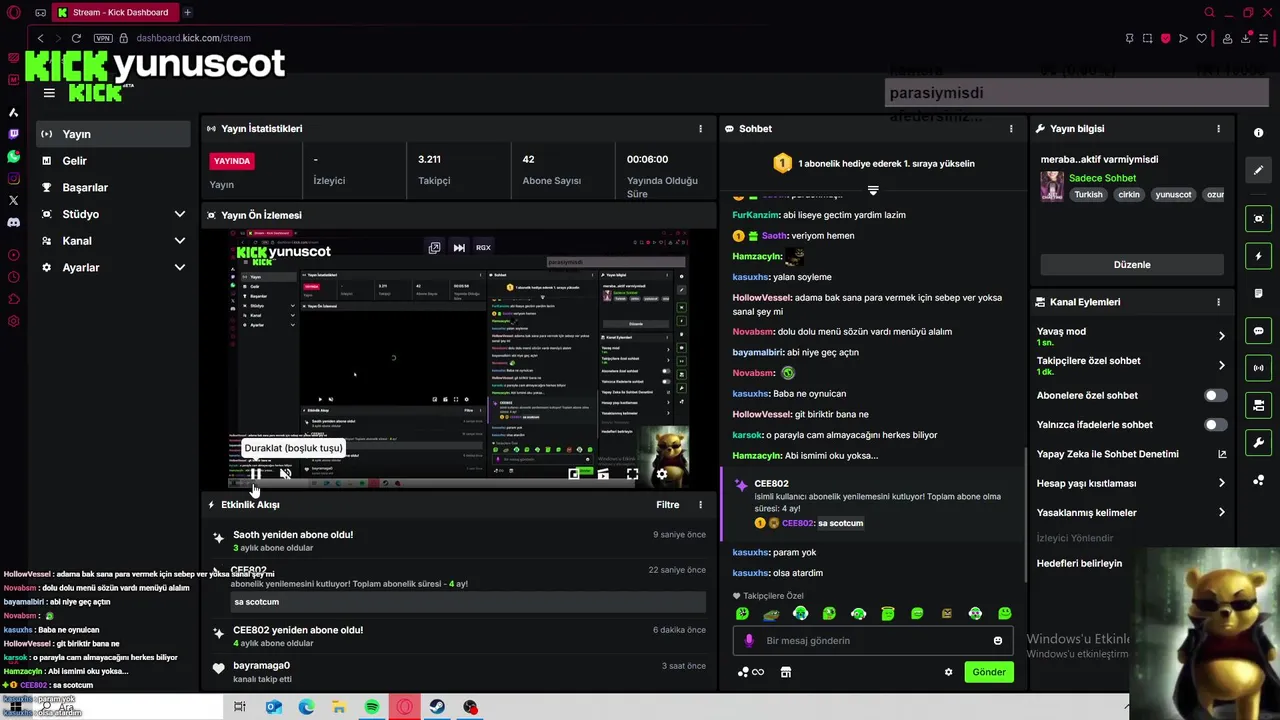The height and width of the screenshot is (720, 1280).
Task: Toggle the lightning activity feed widget in the right sidebar
Action: [x=1258, y=257]
